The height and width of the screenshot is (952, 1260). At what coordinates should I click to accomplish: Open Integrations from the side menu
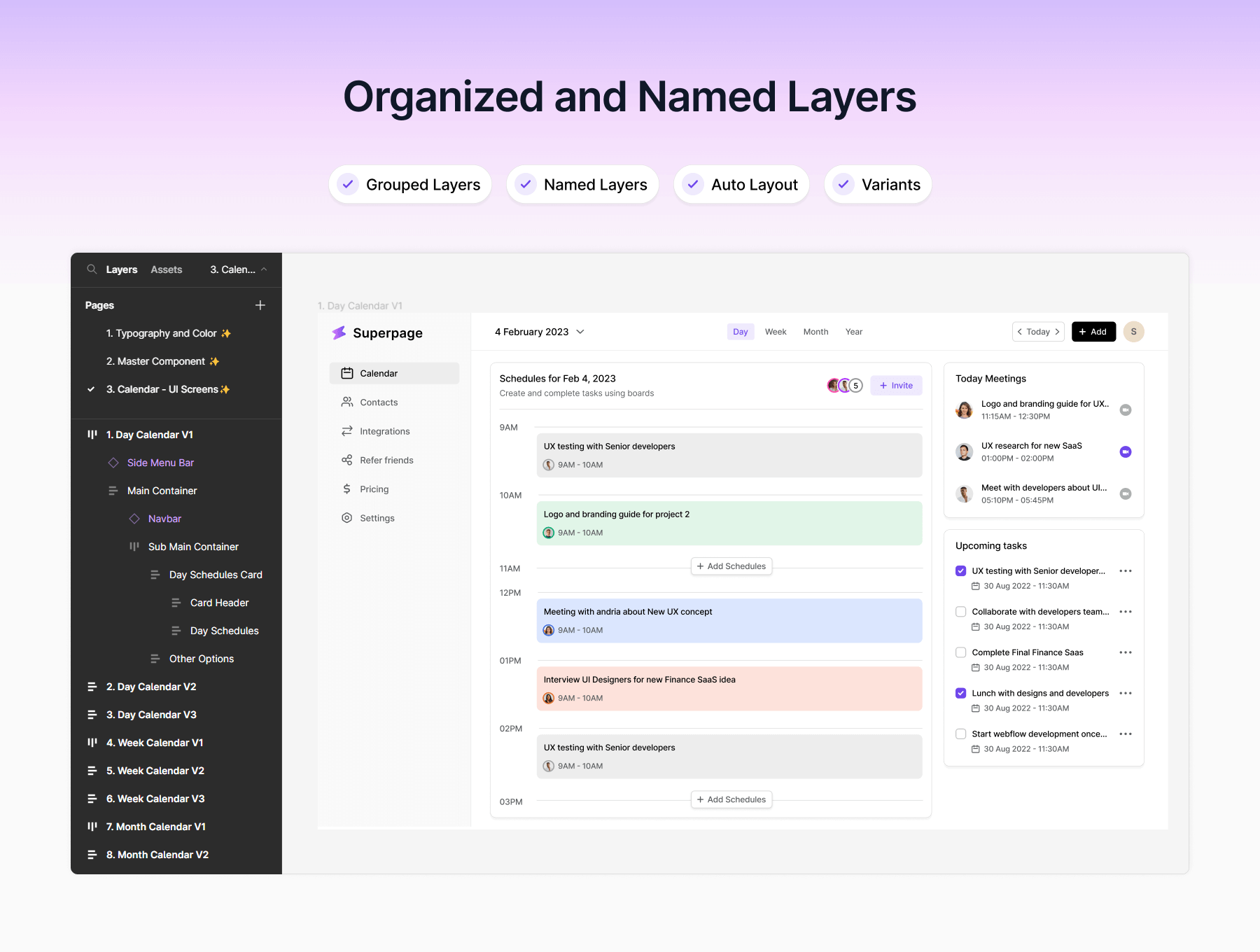(x=384, y=431)
